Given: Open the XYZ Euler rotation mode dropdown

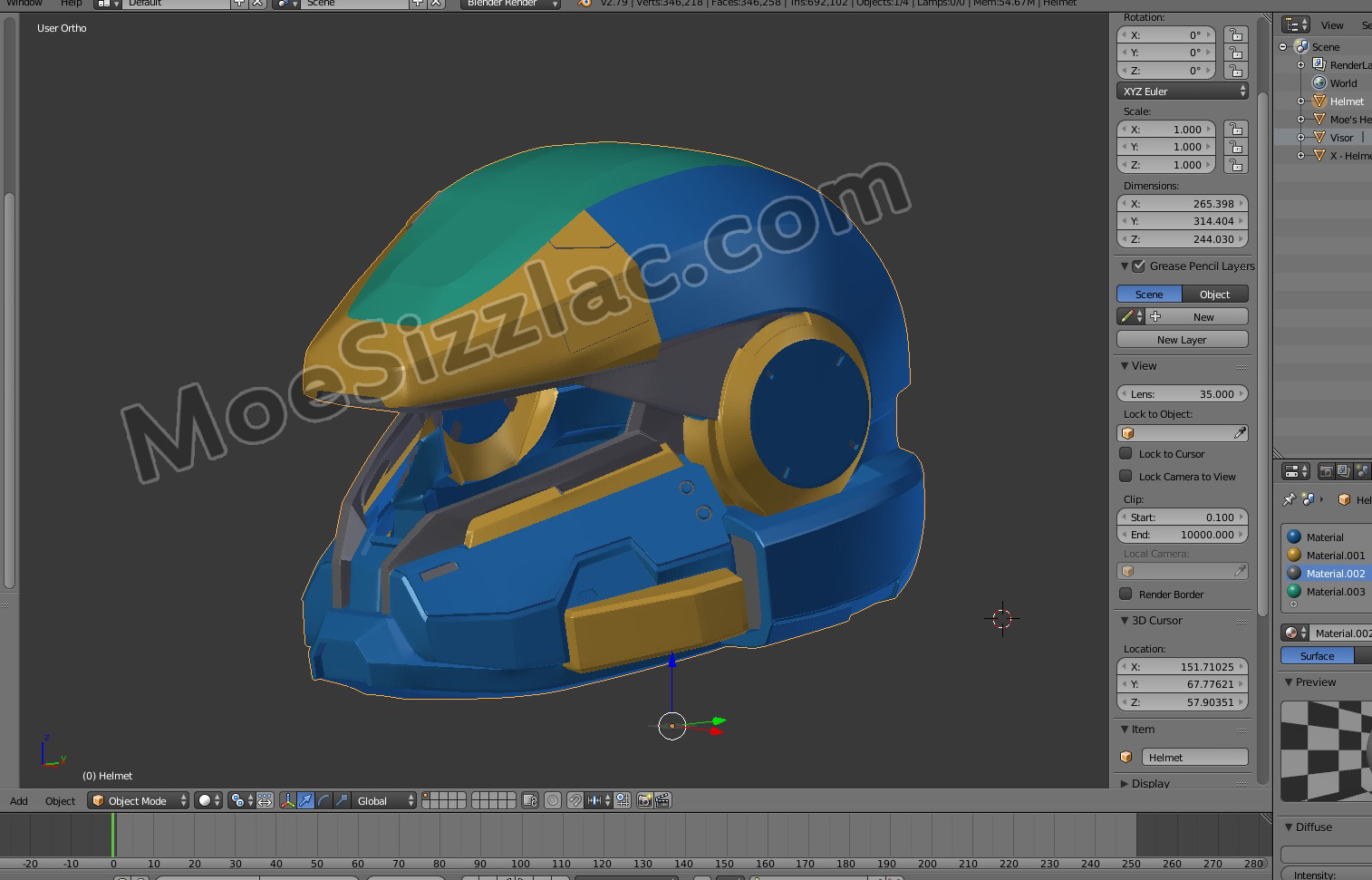Looking at the screenshot, I should (x=1183, y=92).
